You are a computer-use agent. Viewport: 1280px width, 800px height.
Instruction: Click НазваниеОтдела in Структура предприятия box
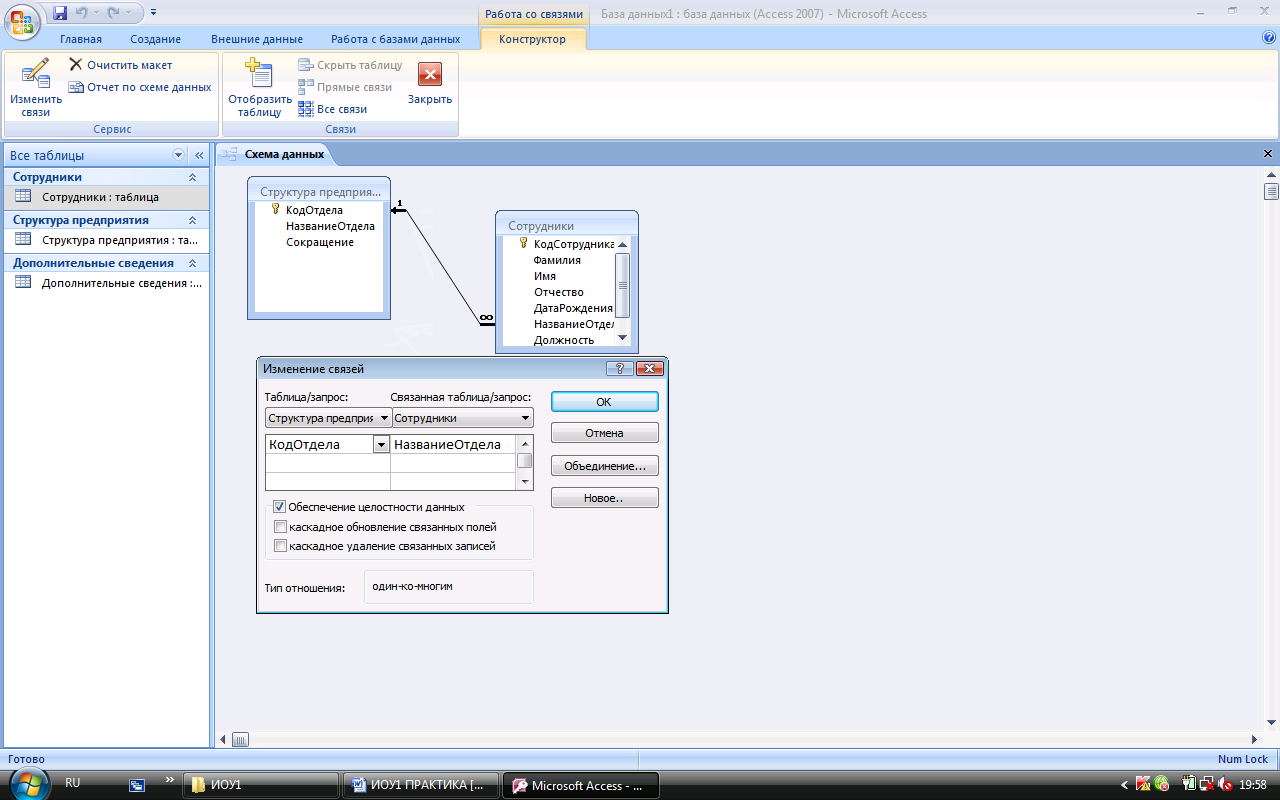[330, 226]
